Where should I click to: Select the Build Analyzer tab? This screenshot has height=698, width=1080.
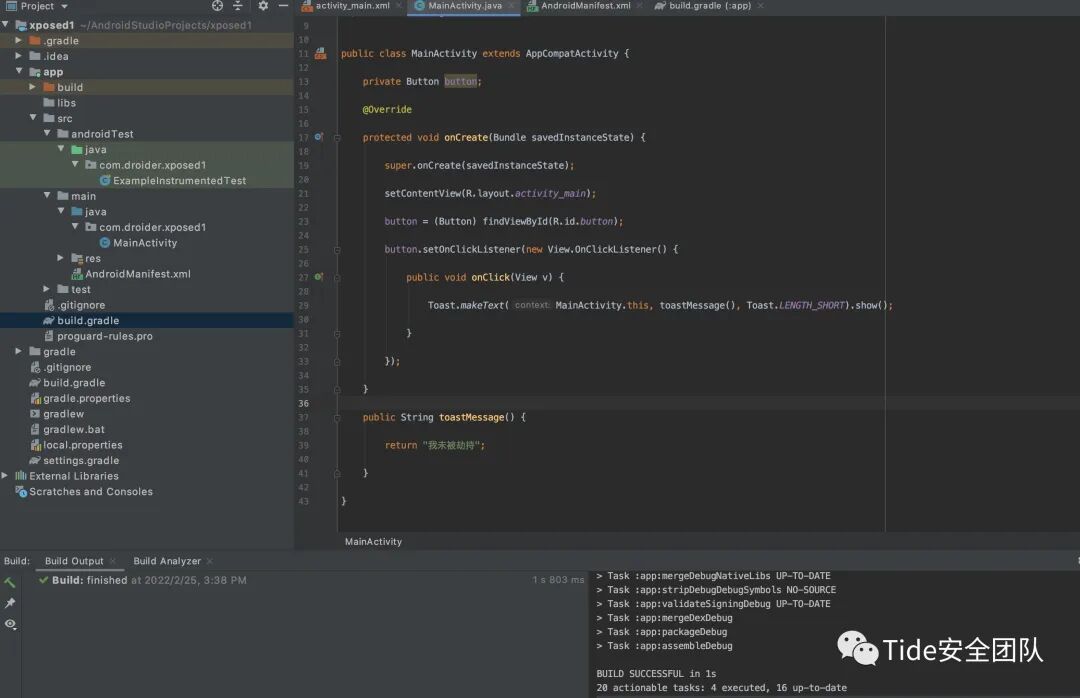(167, 561)
